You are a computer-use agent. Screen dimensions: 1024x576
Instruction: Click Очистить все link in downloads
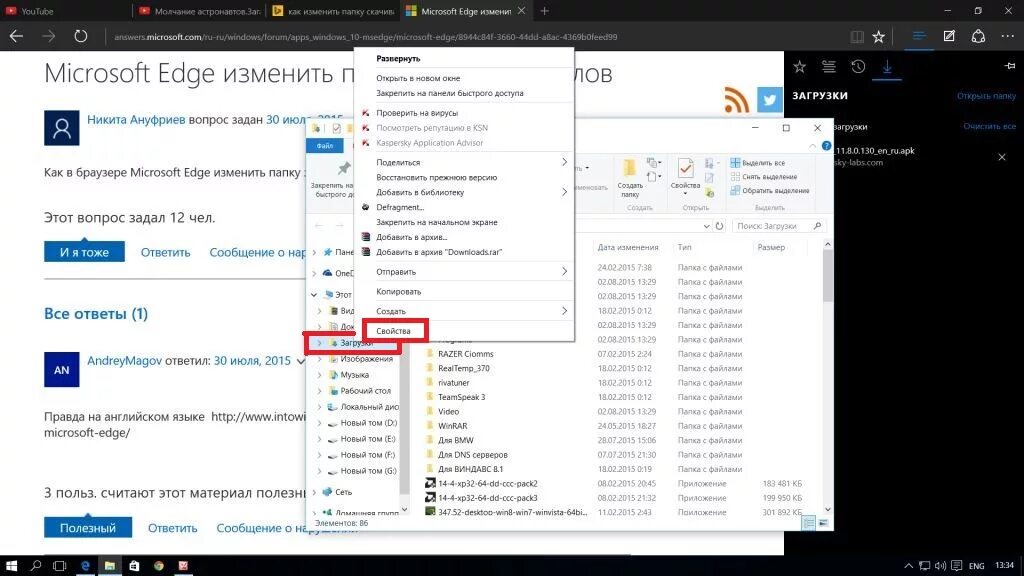point(989,126)
